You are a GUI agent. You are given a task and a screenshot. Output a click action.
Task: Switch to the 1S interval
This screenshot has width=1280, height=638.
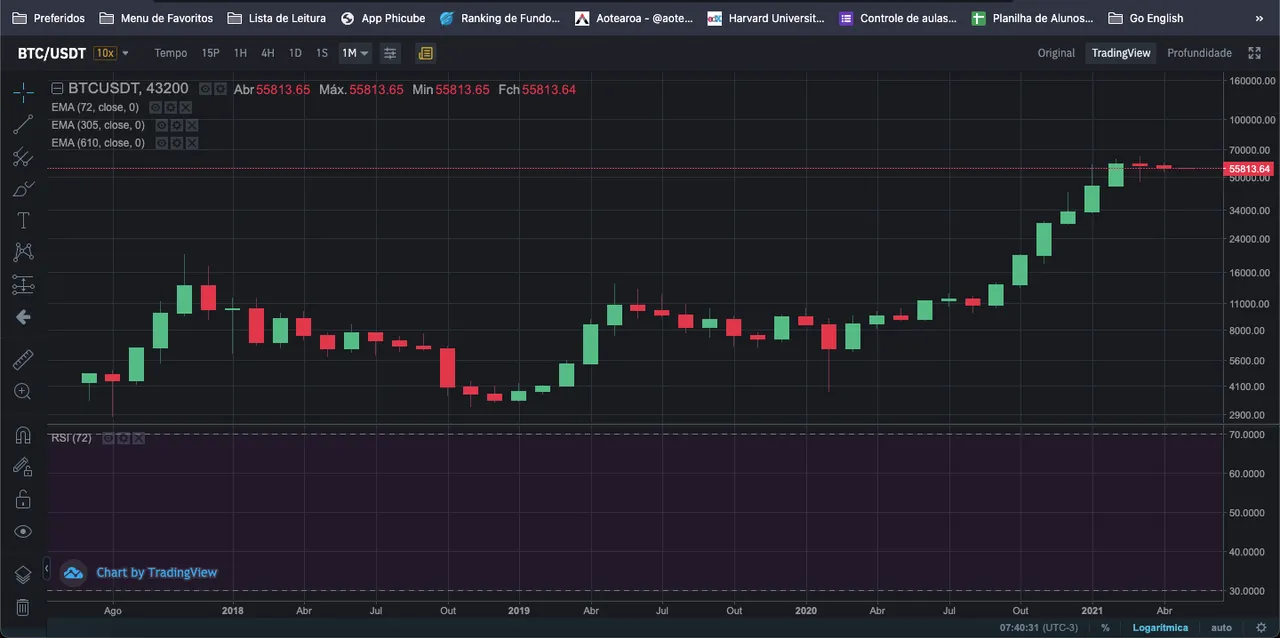322,53
